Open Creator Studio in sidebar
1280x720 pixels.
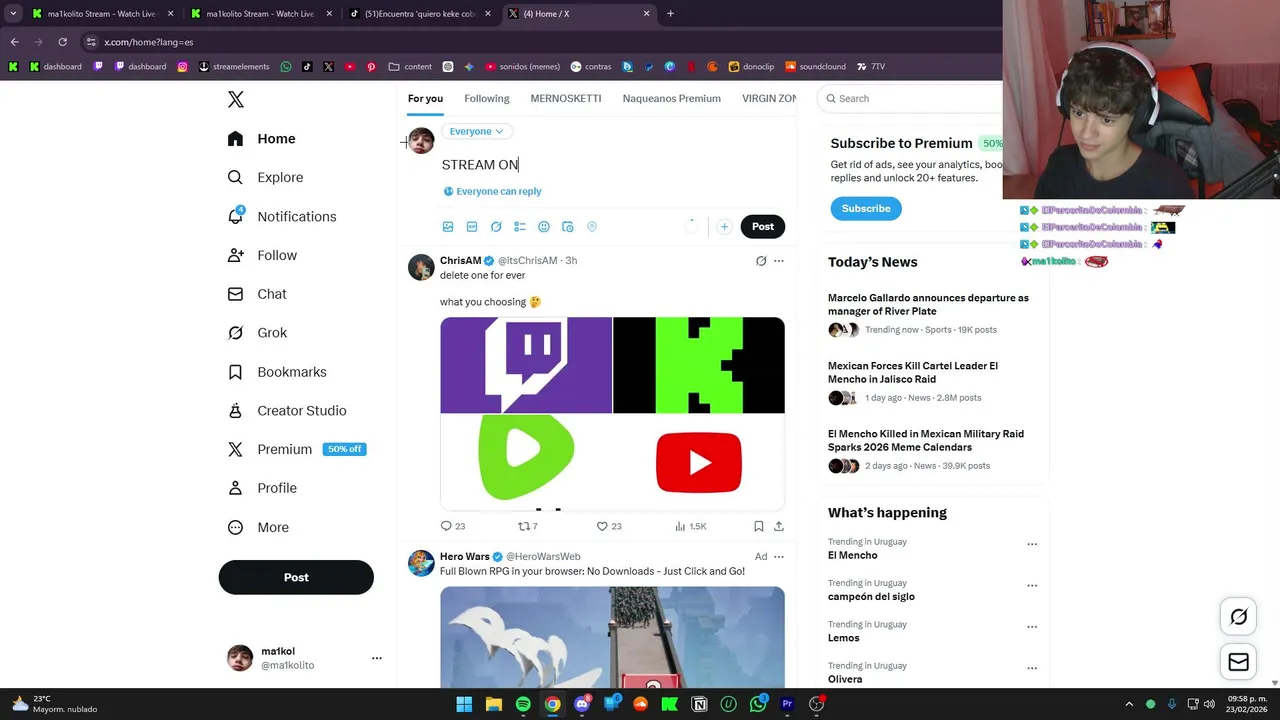point(287,411)
